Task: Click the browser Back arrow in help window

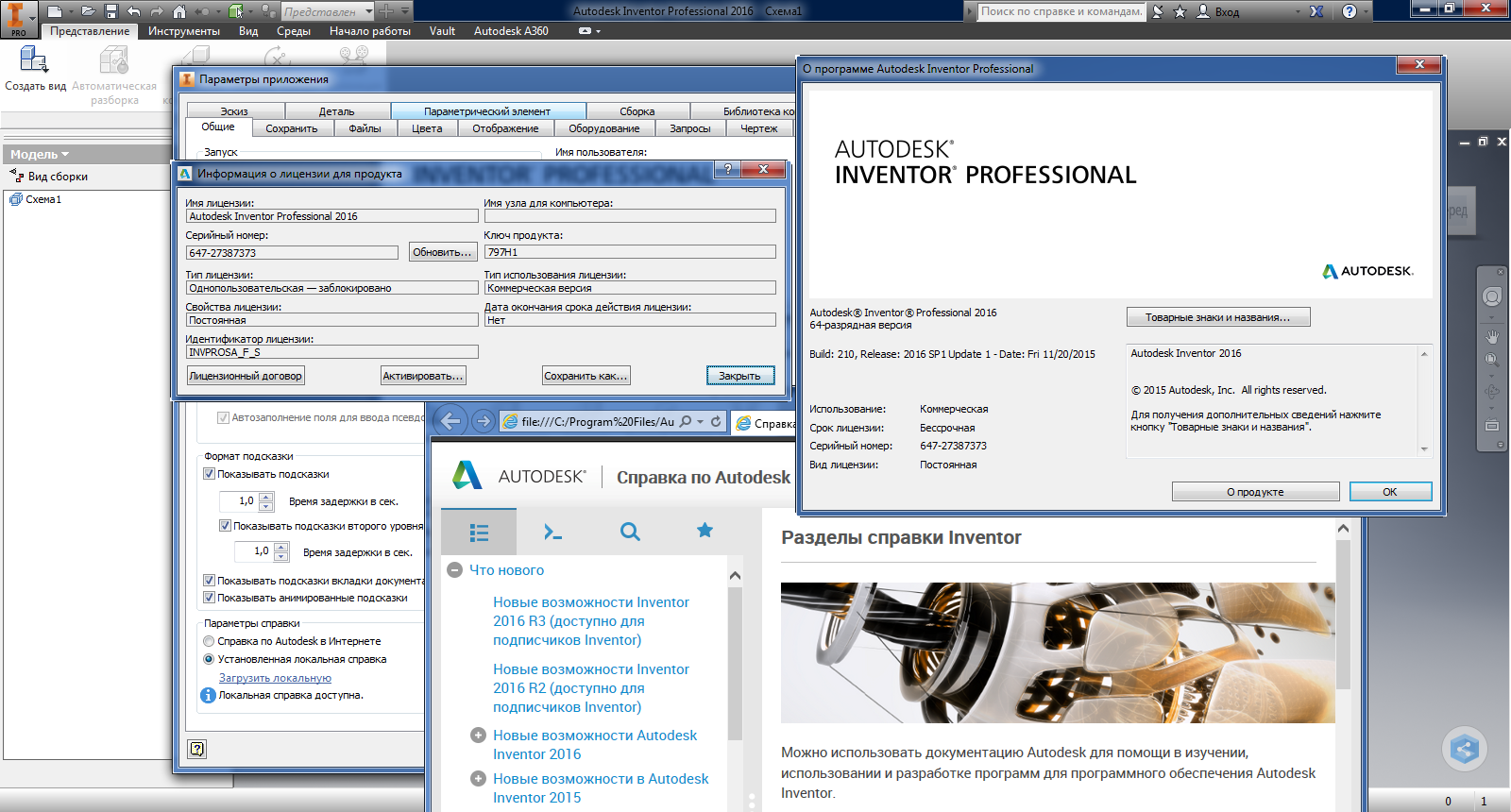Action: (451, 421)
